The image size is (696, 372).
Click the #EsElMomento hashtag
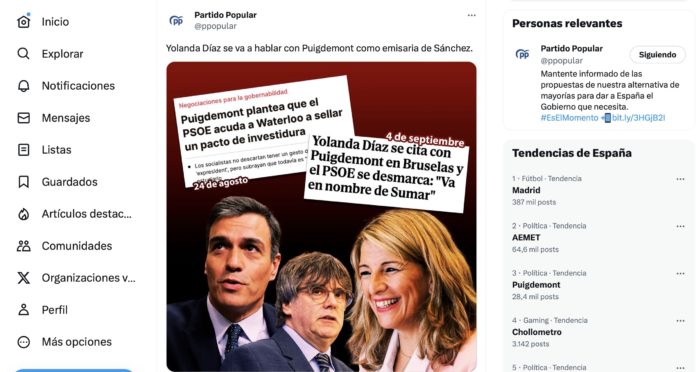click(569, 118)
